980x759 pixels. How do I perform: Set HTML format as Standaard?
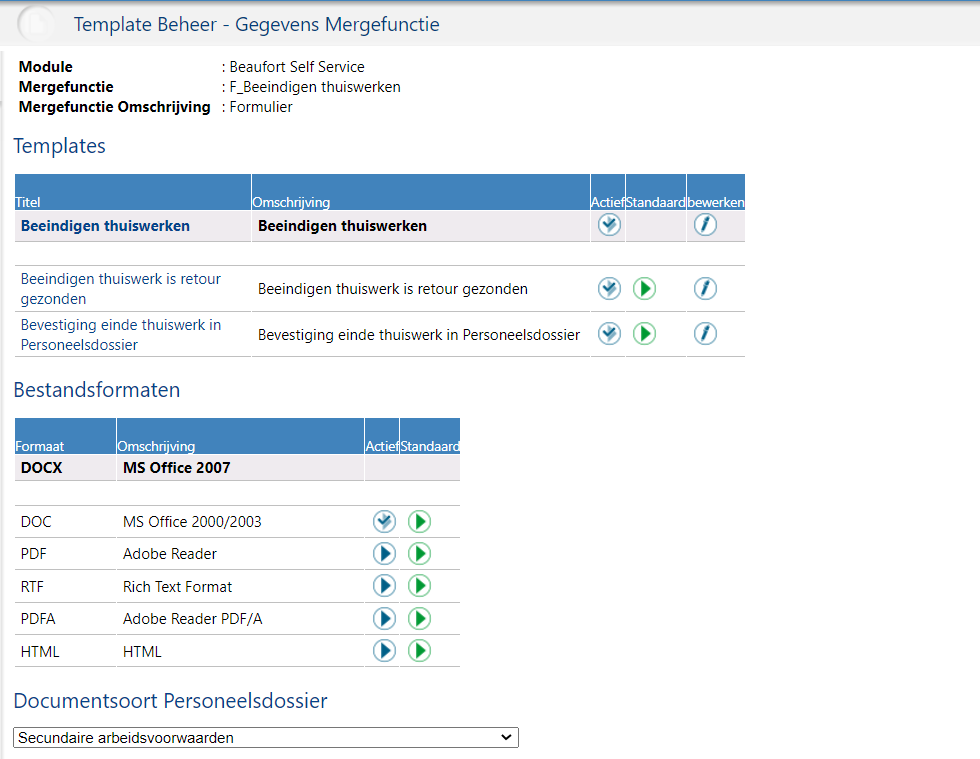coord(419,651)
